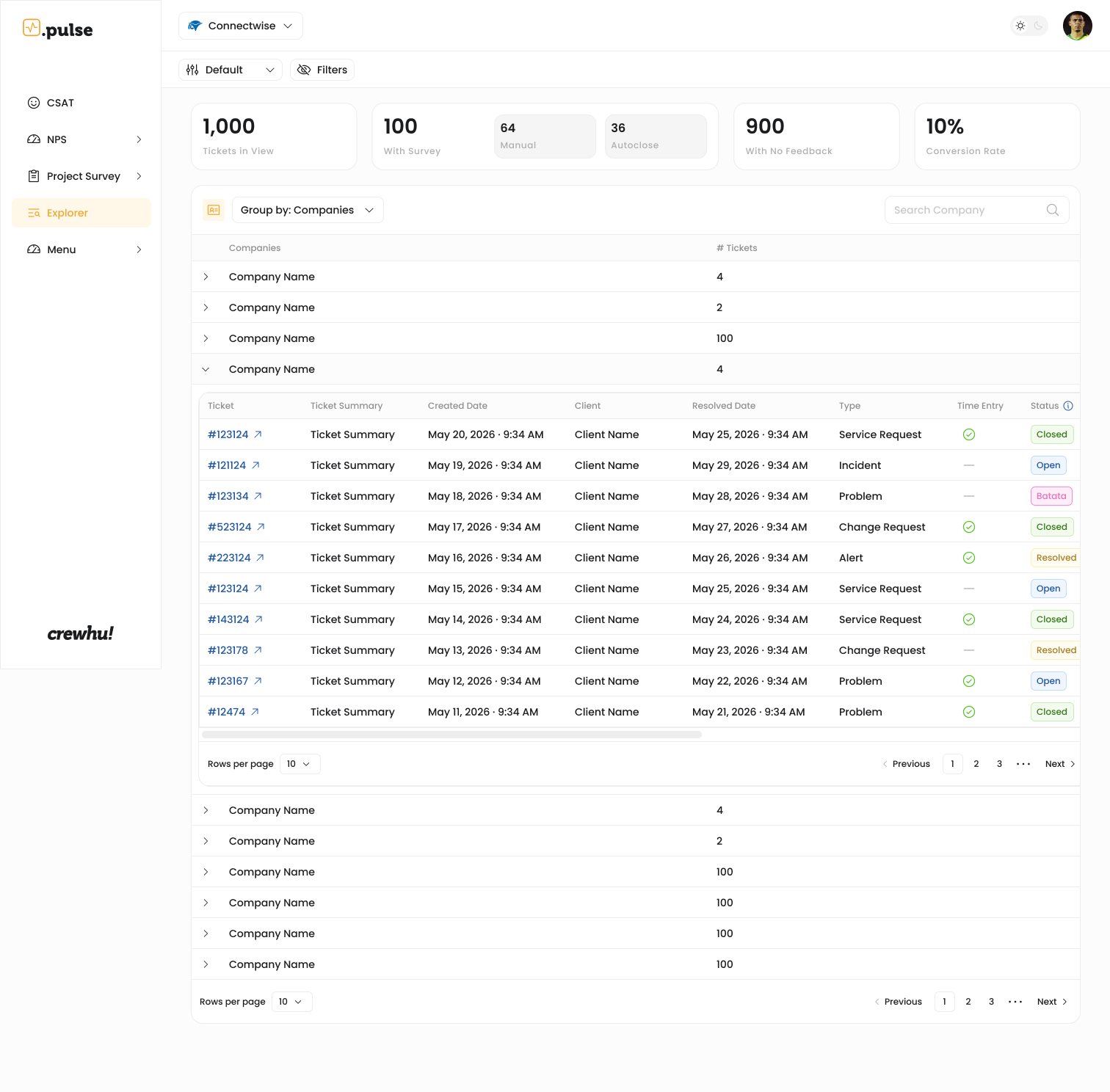Click the 36 Autoclose survey card

click(656, 136)
